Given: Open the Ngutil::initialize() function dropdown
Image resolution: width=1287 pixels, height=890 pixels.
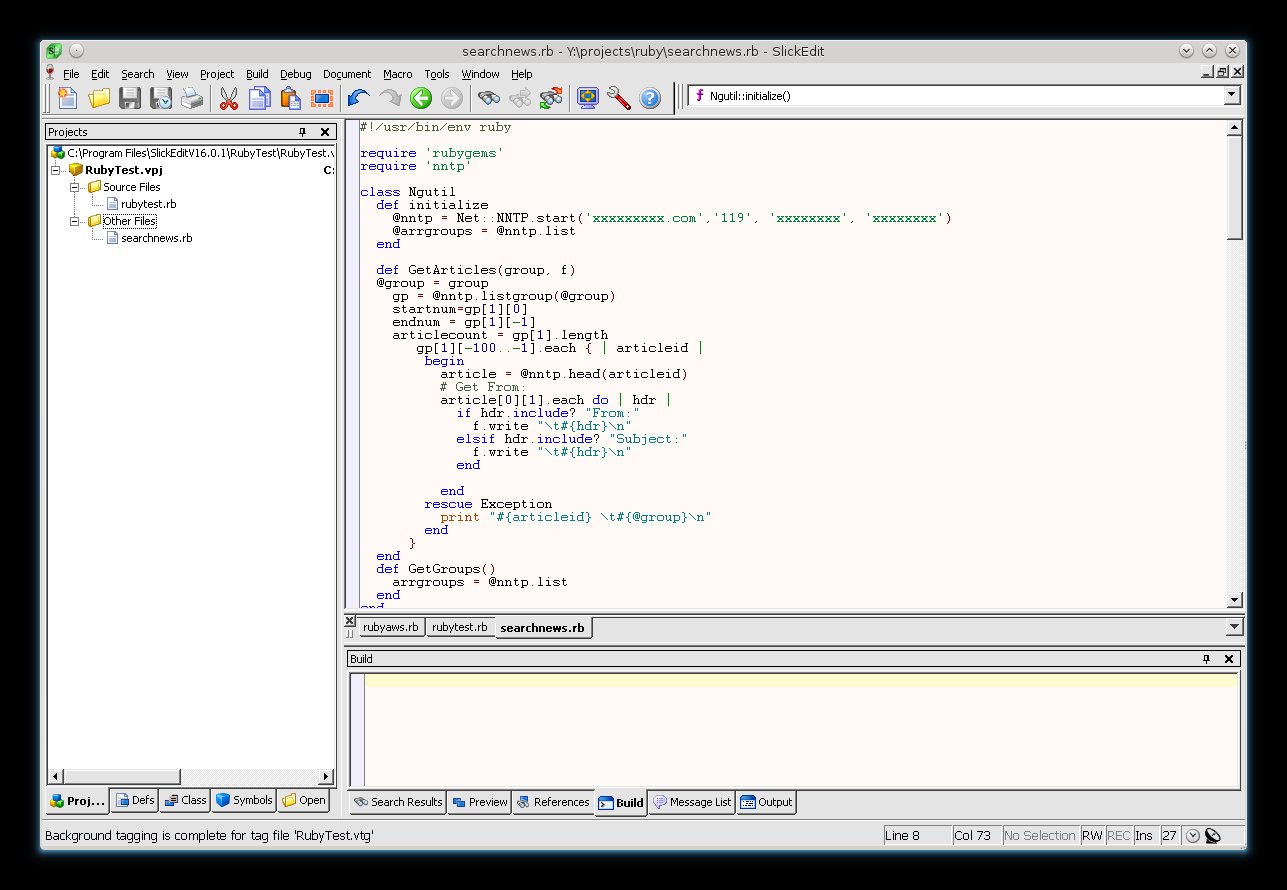Looking at the screenshot, I should pyautogui.click(x=1232, y=96).
